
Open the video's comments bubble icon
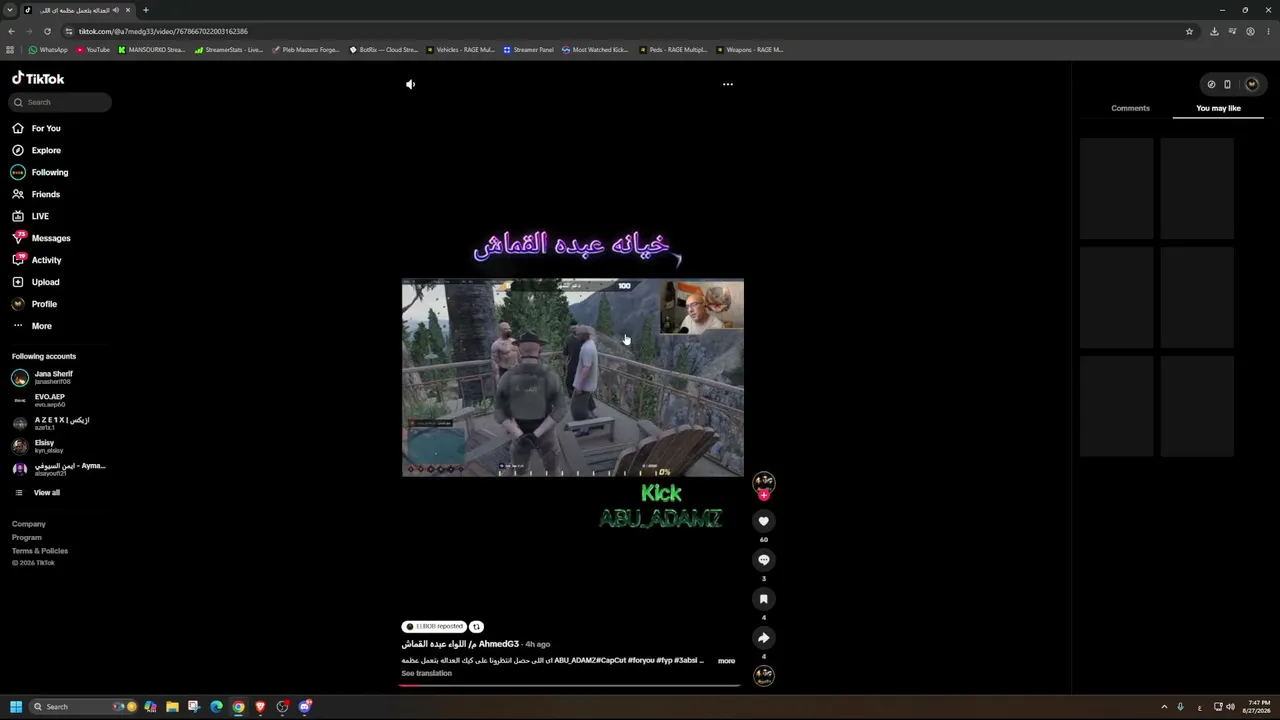tap(764, 560)
